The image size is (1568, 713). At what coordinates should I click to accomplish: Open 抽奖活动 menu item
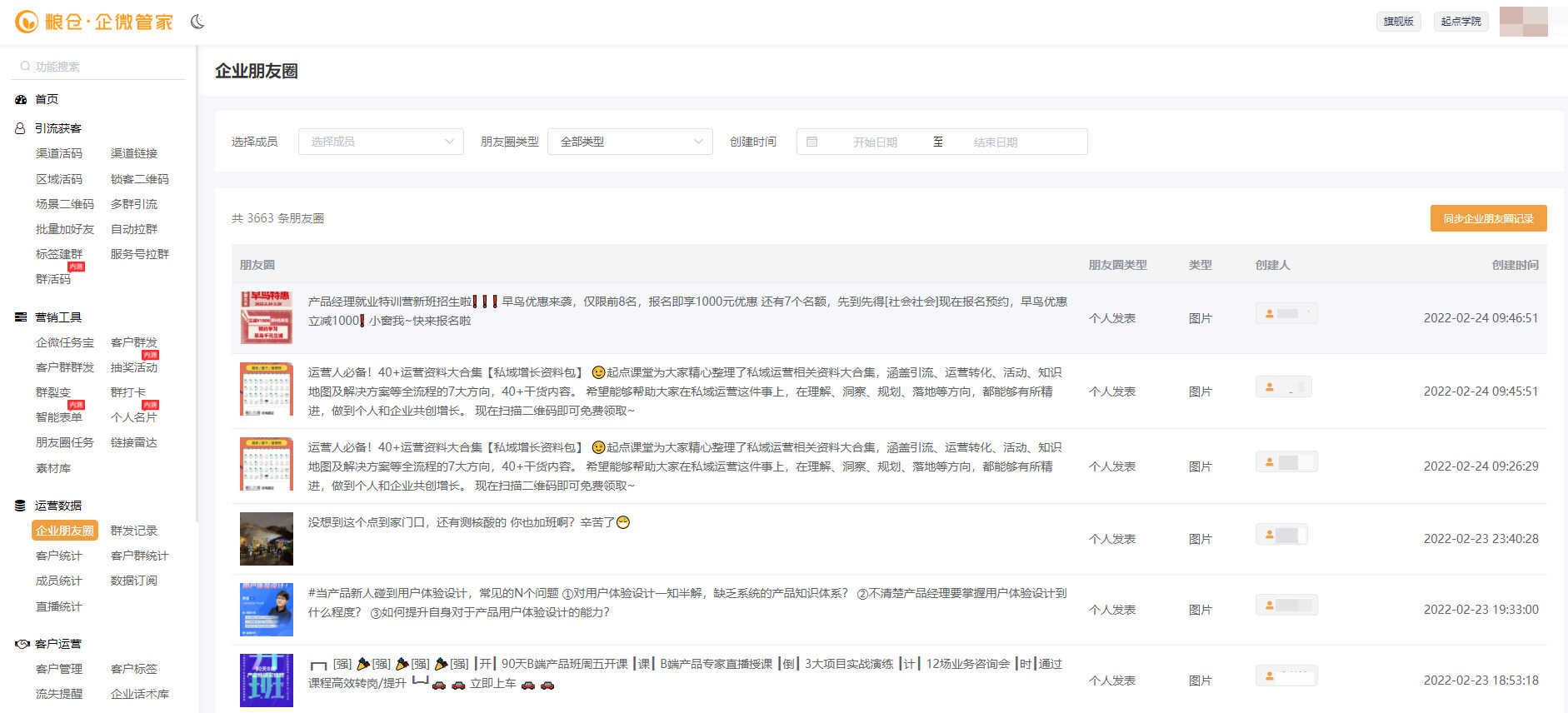pyautogui.click(x=134, y=367)
